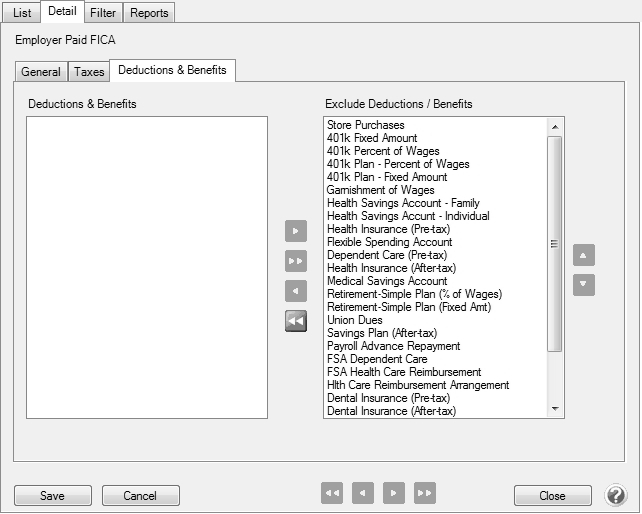This screenshot has width=642, height=514.
Task: Click the move selected item left arrow
Action: [x=295, y=291]
